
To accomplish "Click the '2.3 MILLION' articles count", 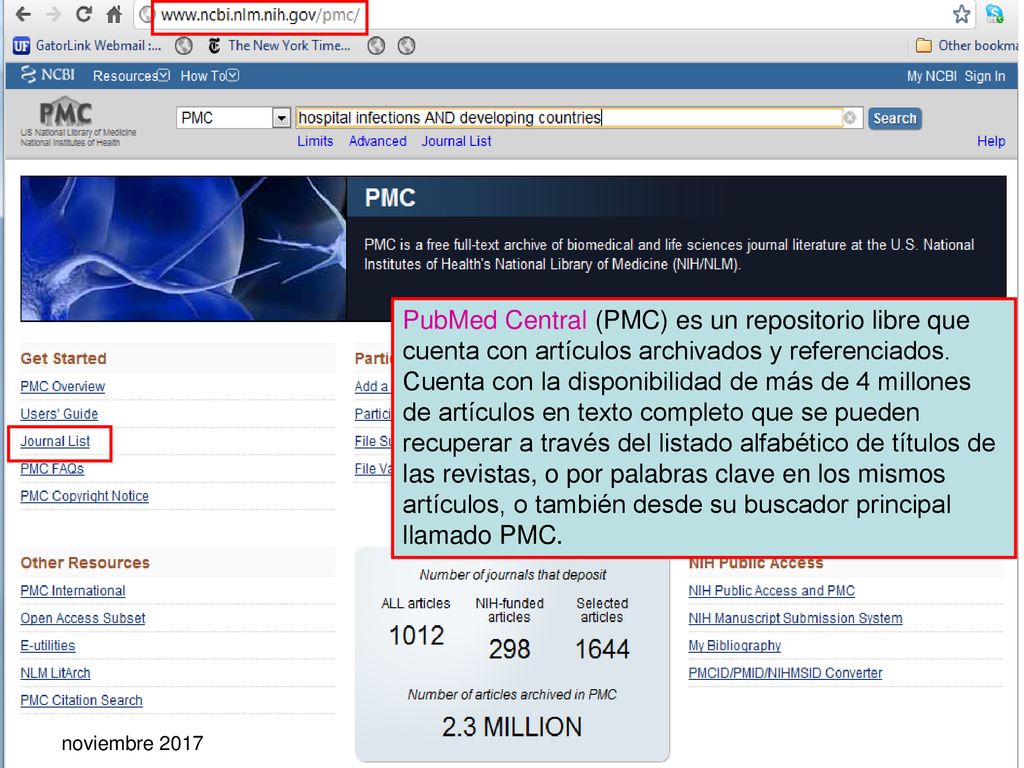I will pyautogui.click(x=512, y=728).
